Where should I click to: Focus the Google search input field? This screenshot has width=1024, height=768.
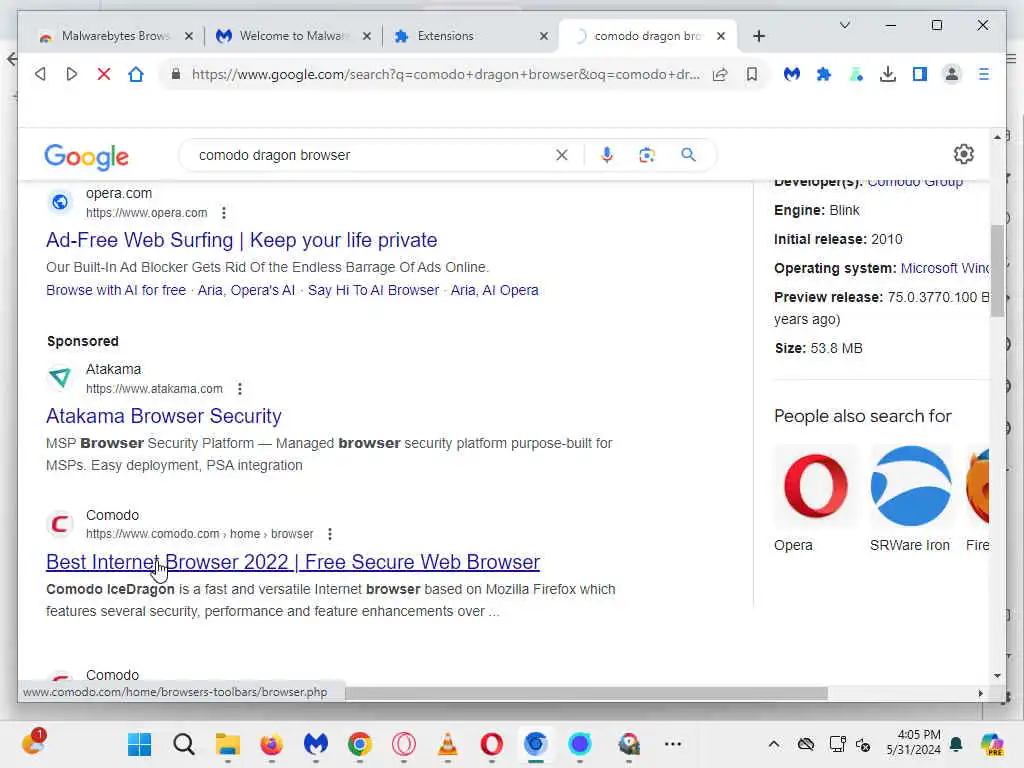[x=372, y=155]
